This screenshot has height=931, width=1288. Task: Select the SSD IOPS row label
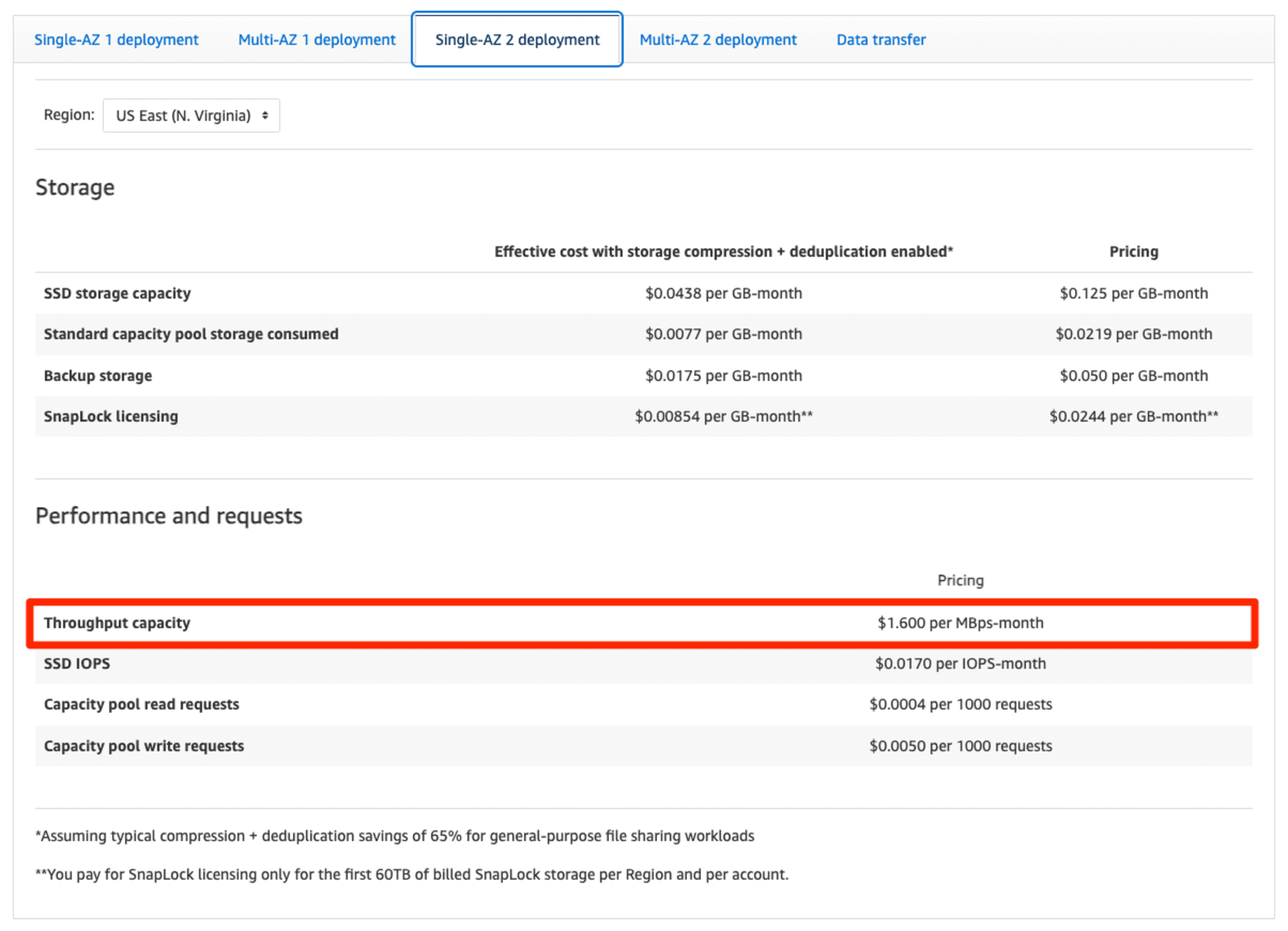(x=77, y=664)
